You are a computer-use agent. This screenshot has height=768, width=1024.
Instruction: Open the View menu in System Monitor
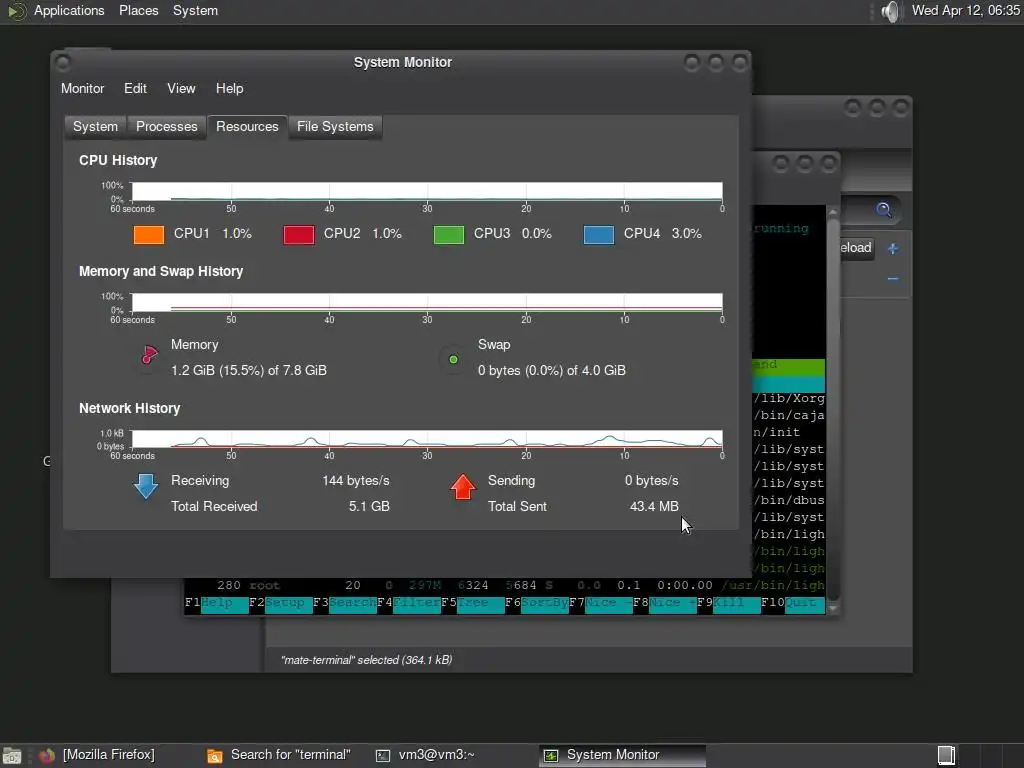pyautogui.click(x=181, y=88)
